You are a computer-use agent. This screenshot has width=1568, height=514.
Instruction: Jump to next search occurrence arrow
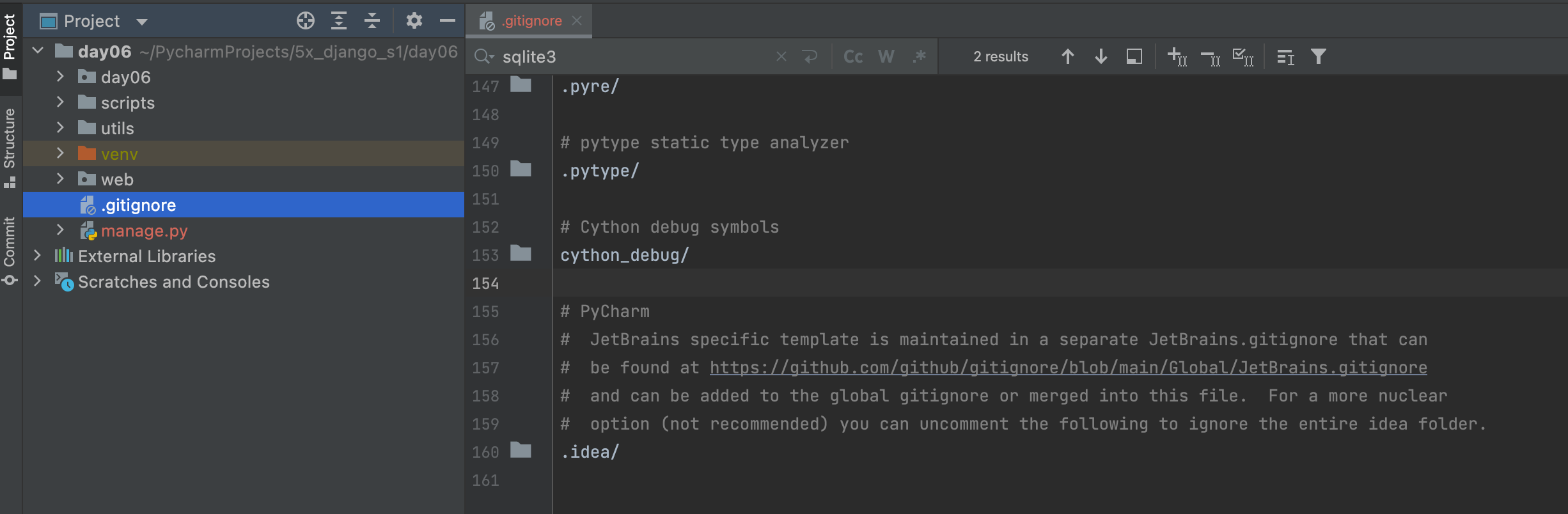(x=1101, y=57)
